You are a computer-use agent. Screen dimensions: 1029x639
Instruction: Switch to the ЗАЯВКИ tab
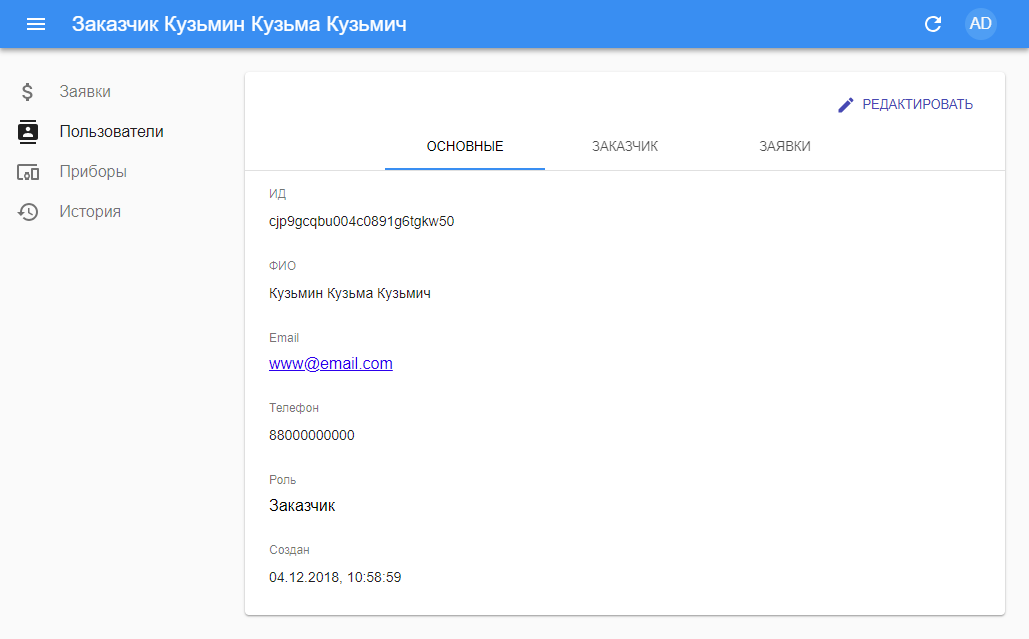785,146
